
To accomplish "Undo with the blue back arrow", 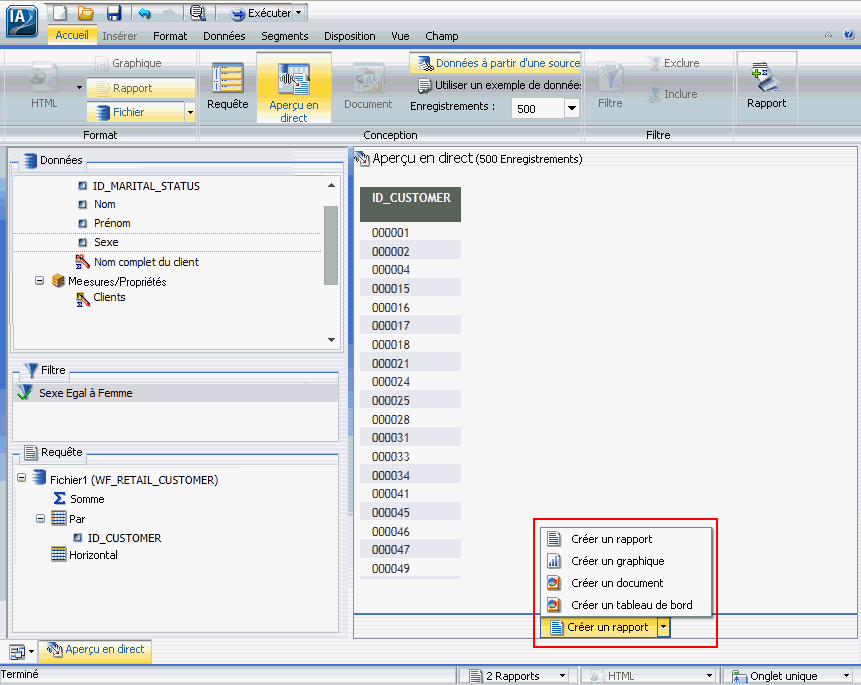I will coord(144,13).
